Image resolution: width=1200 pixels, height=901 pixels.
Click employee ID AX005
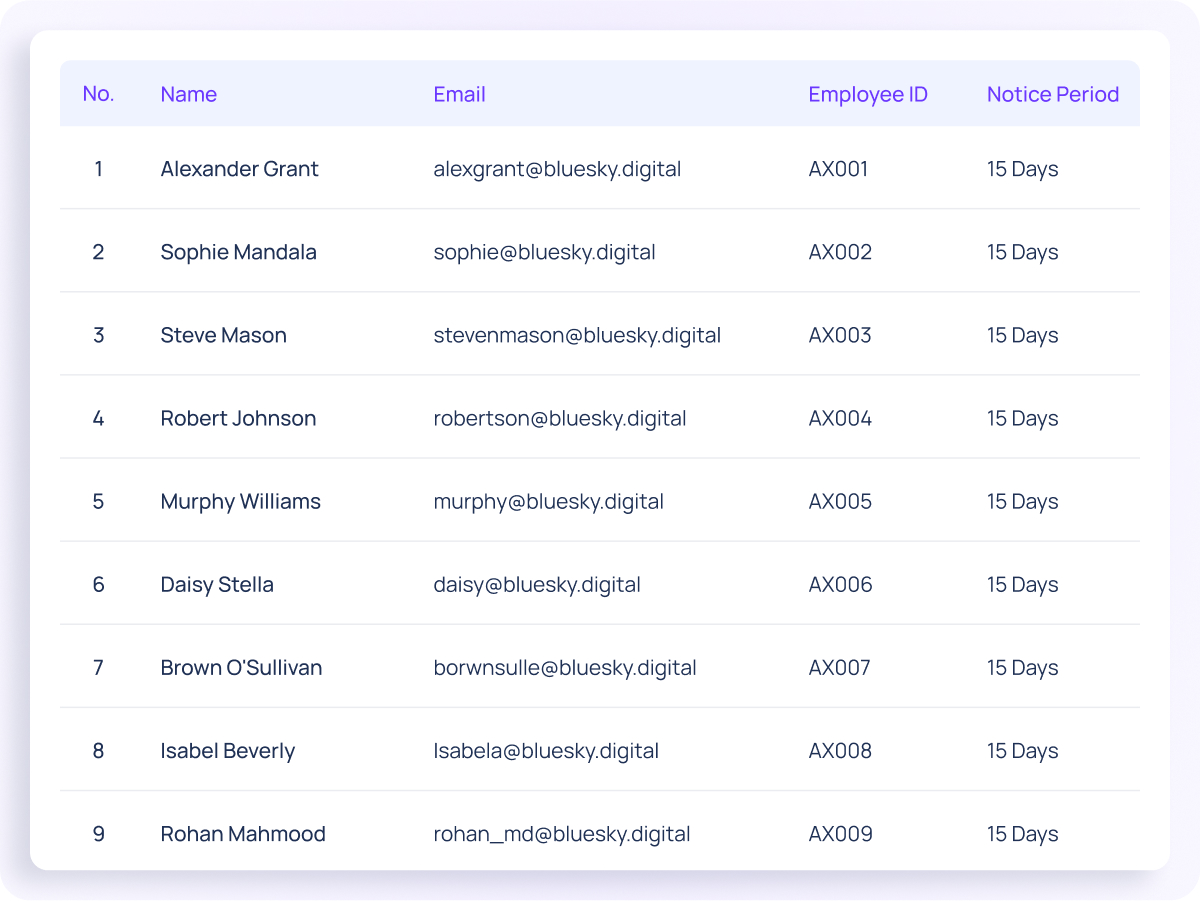(x=840, y=501)
